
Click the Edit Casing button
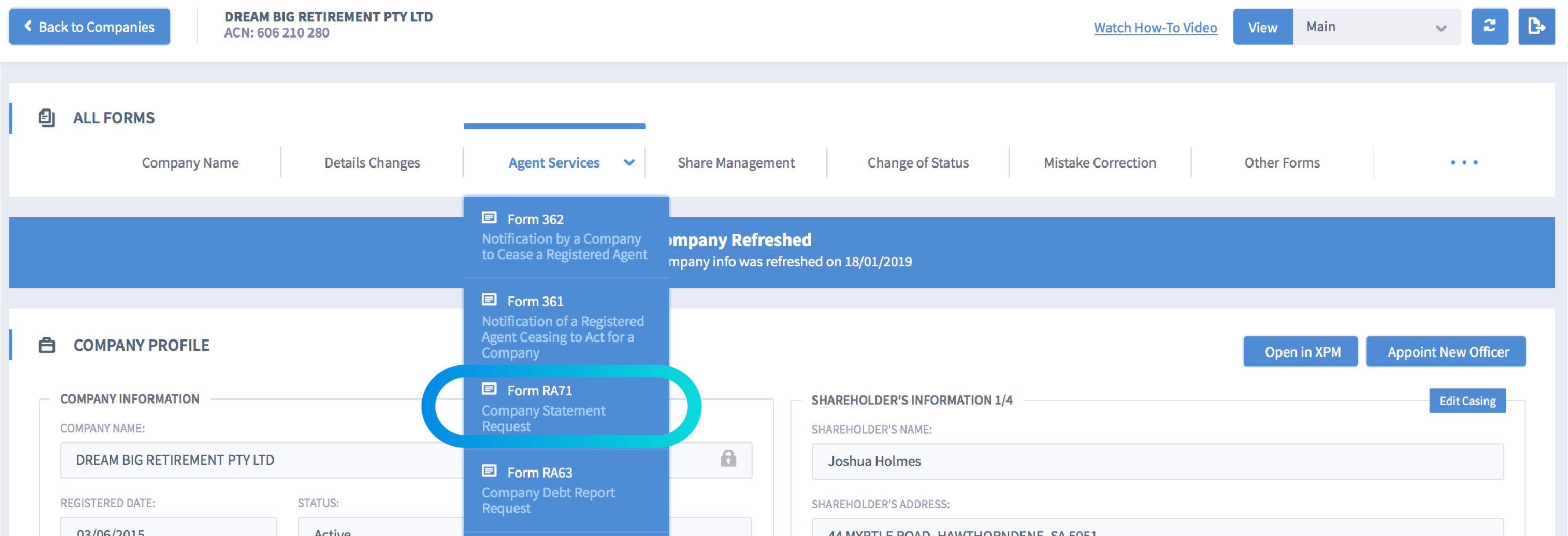1466,401
